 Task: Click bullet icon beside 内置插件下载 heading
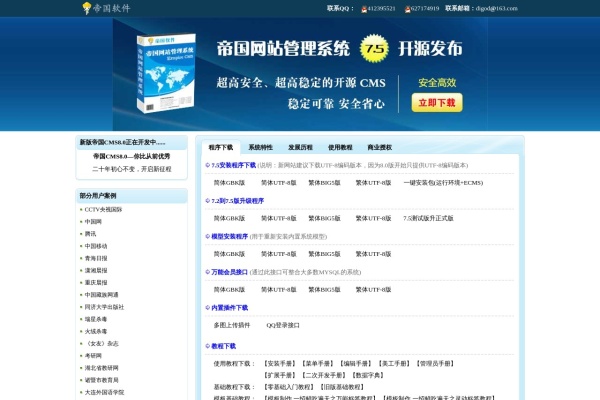(x=207, y=307)
